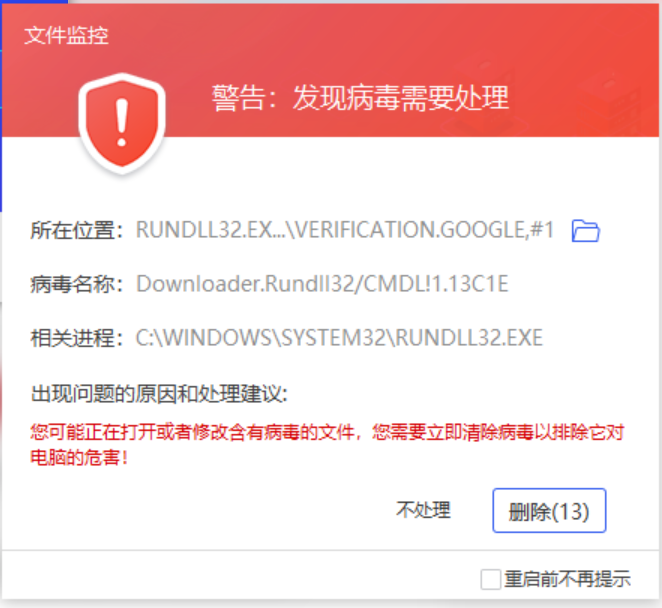Select the C:\WINDOWS\SYSTEM32\RUNDLL32.EXE process path
This screenshot has width=662, height=608.
[x=339, y=338]
